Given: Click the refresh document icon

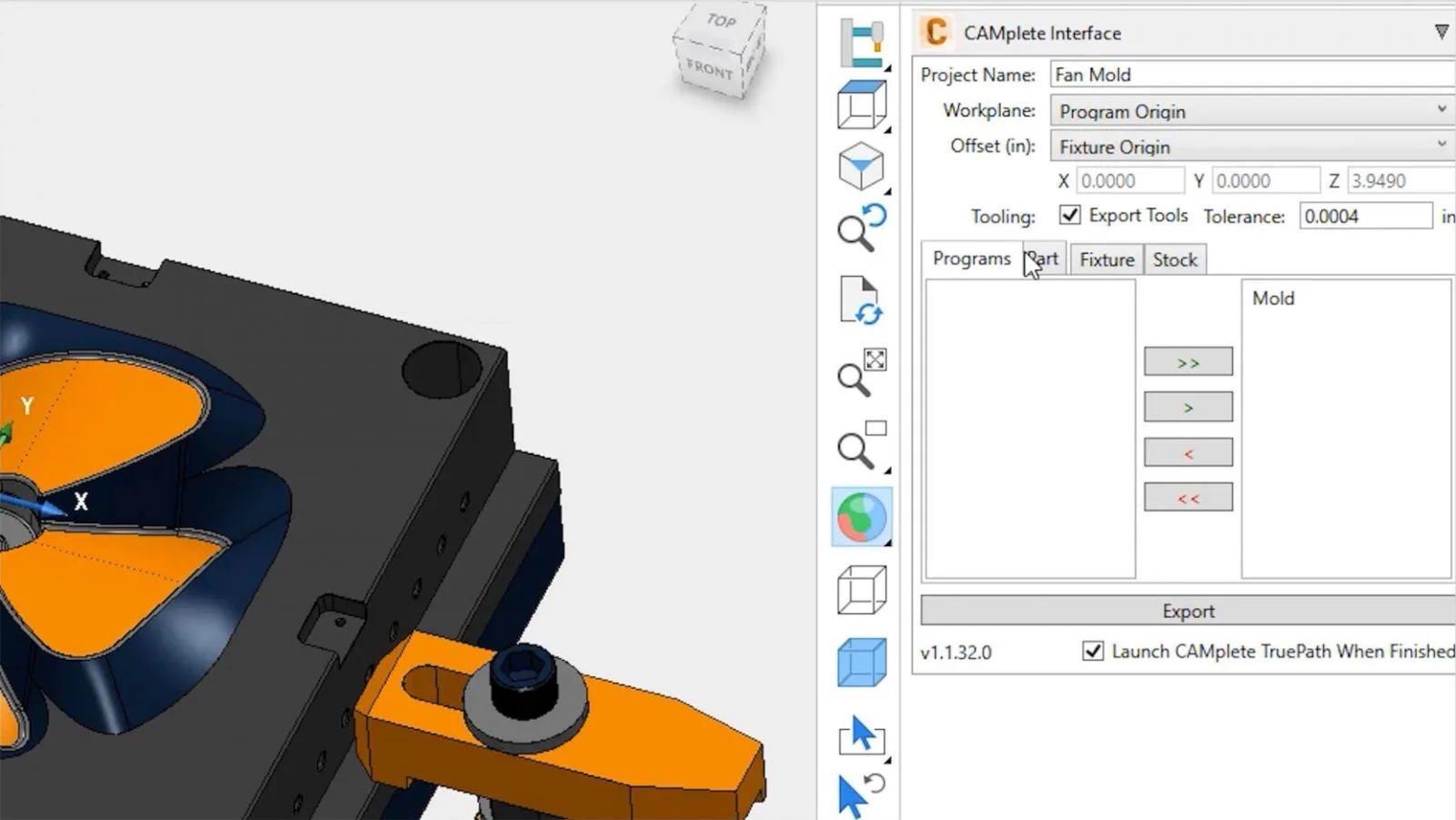Looking at the screenshot, I should click(x=861, y=300).
